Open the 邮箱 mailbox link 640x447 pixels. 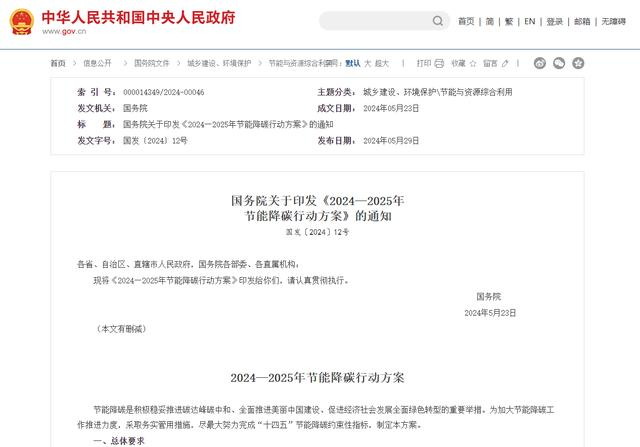click(x=582, y=21)
